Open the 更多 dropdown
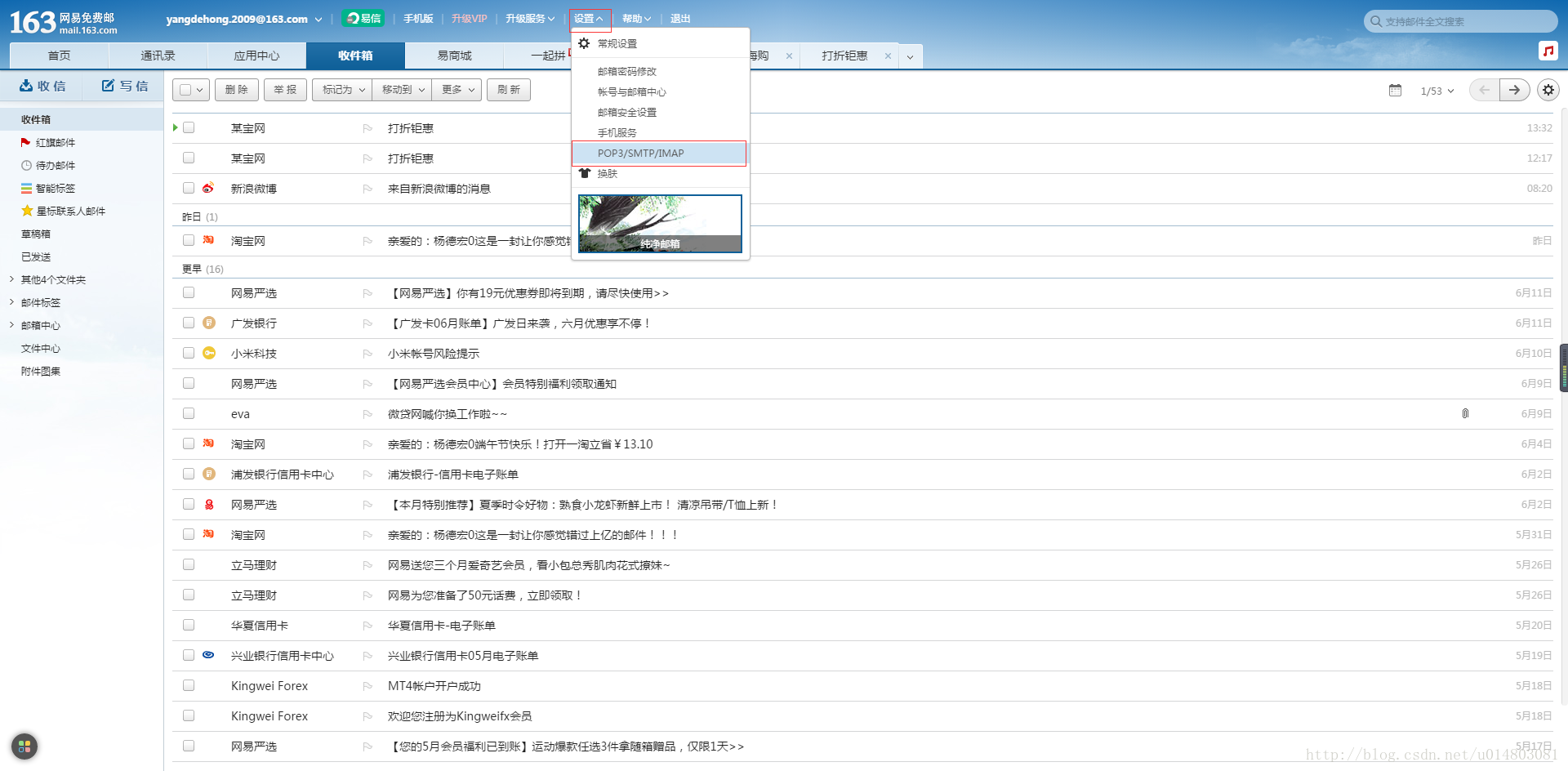1568x771 pixels. pos(457,90)
